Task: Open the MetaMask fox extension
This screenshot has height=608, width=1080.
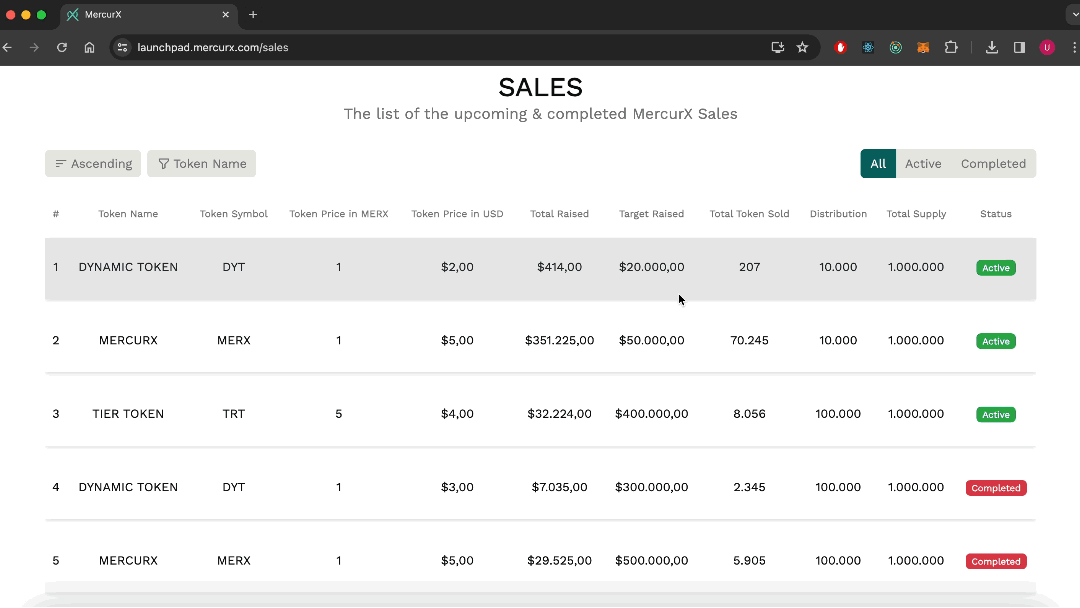Action: pyautogui.click(x=923, y=48)
